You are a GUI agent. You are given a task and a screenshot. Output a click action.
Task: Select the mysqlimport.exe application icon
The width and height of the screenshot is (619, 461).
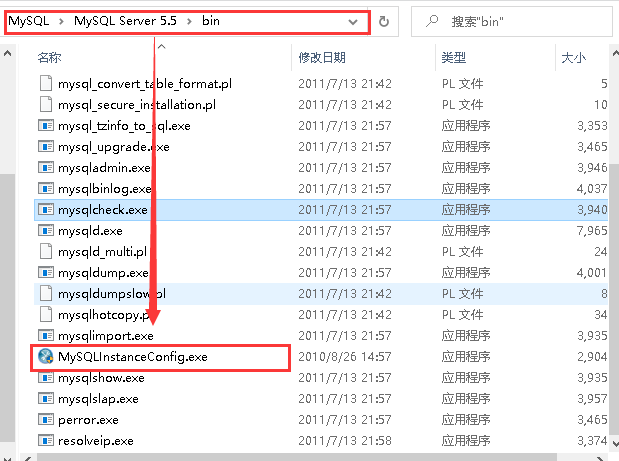point(46,335)
